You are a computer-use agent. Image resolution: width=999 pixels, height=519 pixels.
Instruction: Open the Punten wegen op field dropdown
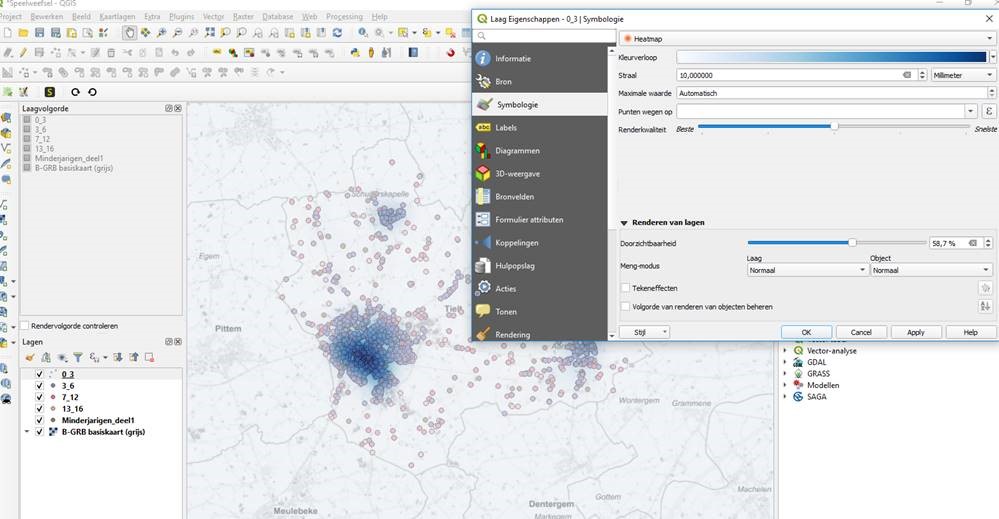pyautogui.click(x=970, y=111)
